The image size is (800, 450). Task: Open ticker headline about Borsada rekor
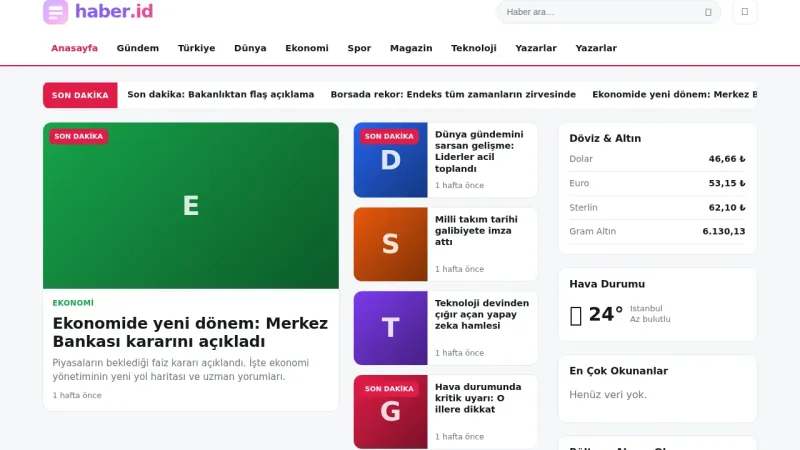pos(453,94)
